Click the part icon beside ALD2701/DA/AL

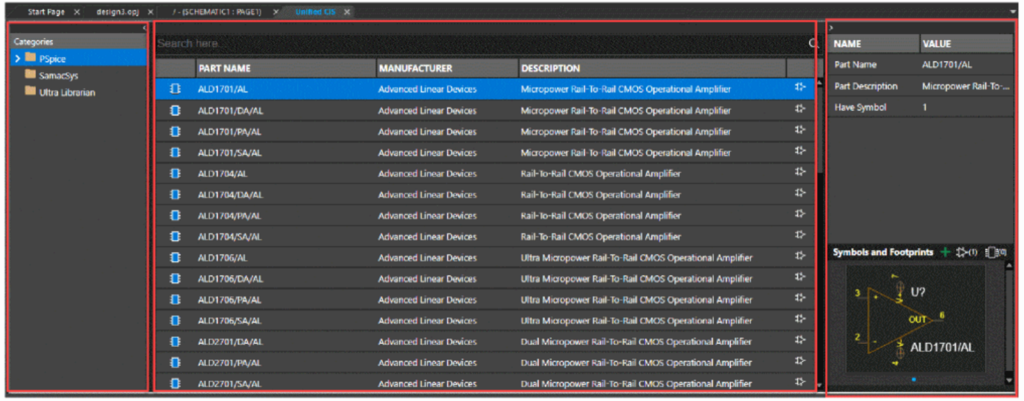(175, 341)
